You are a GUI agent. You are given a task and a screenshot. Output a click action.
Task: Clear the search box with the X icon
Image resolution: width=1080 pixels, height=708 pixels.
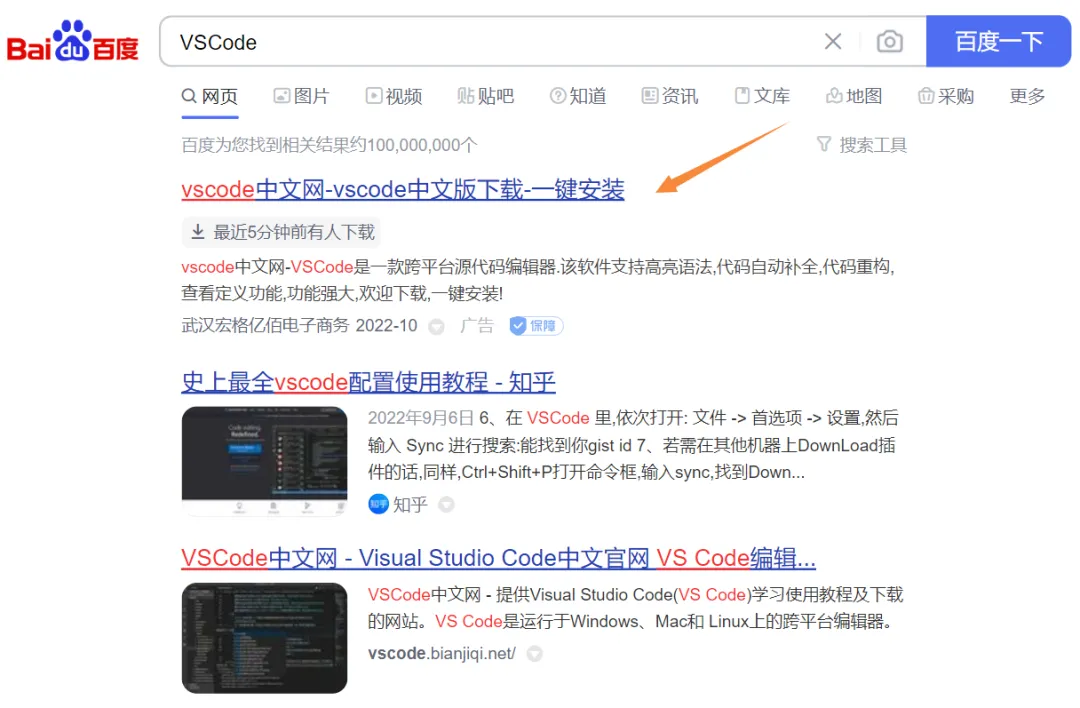(833, 42)
